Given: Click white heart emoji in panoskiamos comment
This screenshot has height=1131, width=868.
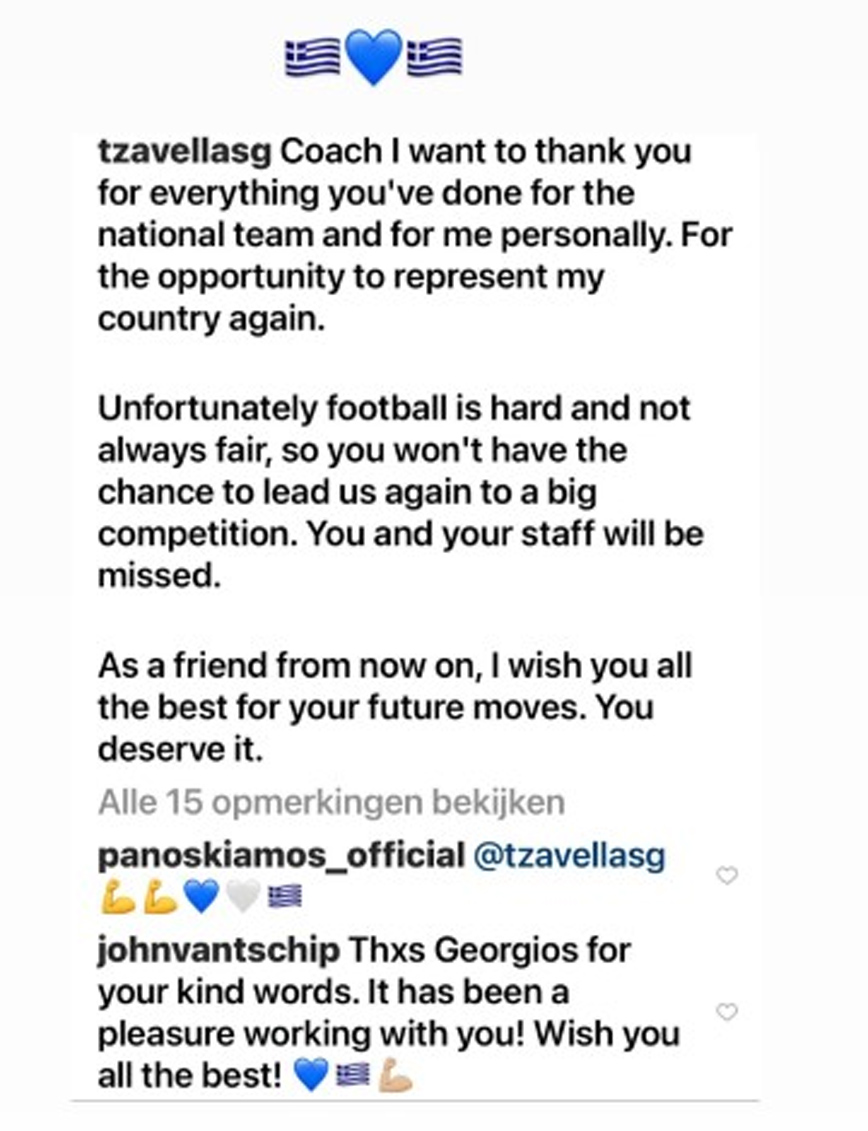Looking at the screenshot, I should click(242, 900).
